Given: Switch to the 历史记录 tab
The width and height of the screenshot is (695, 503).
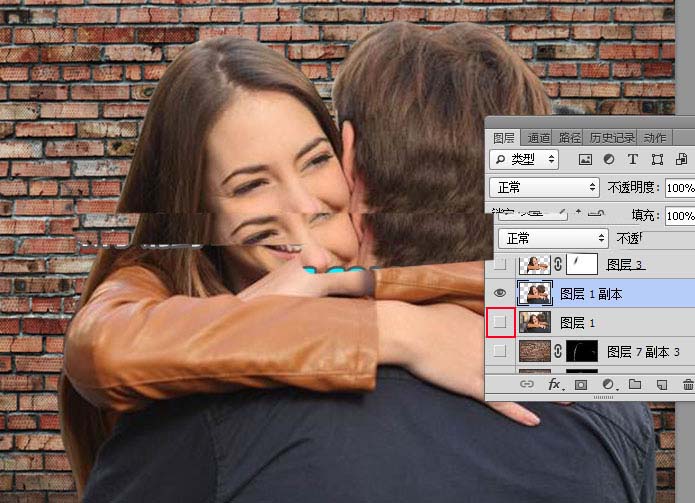Looking at the screenshot, I should [612, 138].
